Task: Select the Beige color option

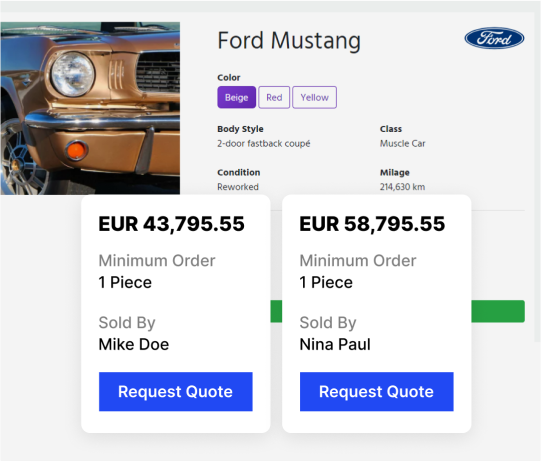Action: 237,97
